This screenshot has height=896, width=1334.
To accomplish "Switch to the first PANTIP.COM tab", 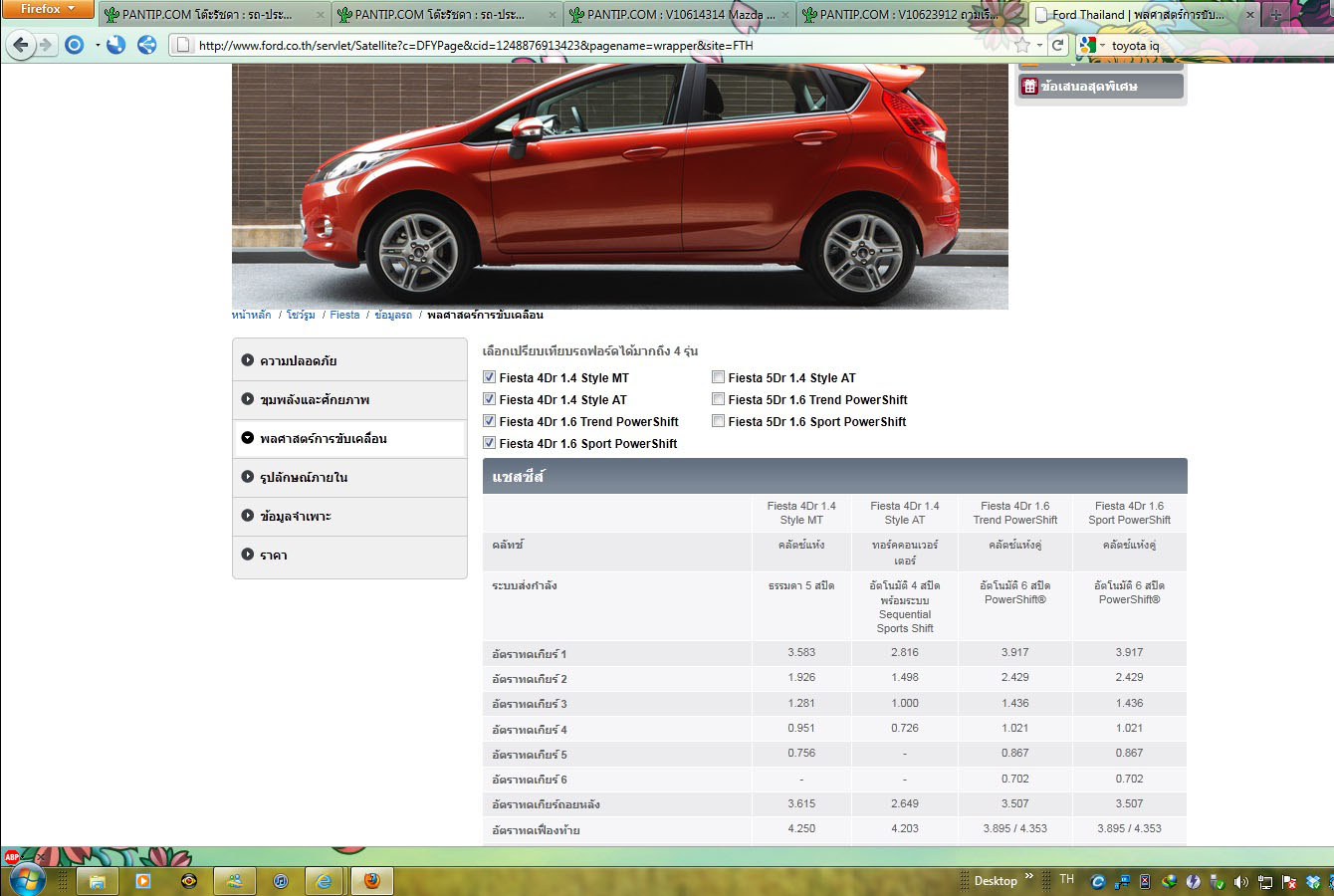I will click(214, 15).
